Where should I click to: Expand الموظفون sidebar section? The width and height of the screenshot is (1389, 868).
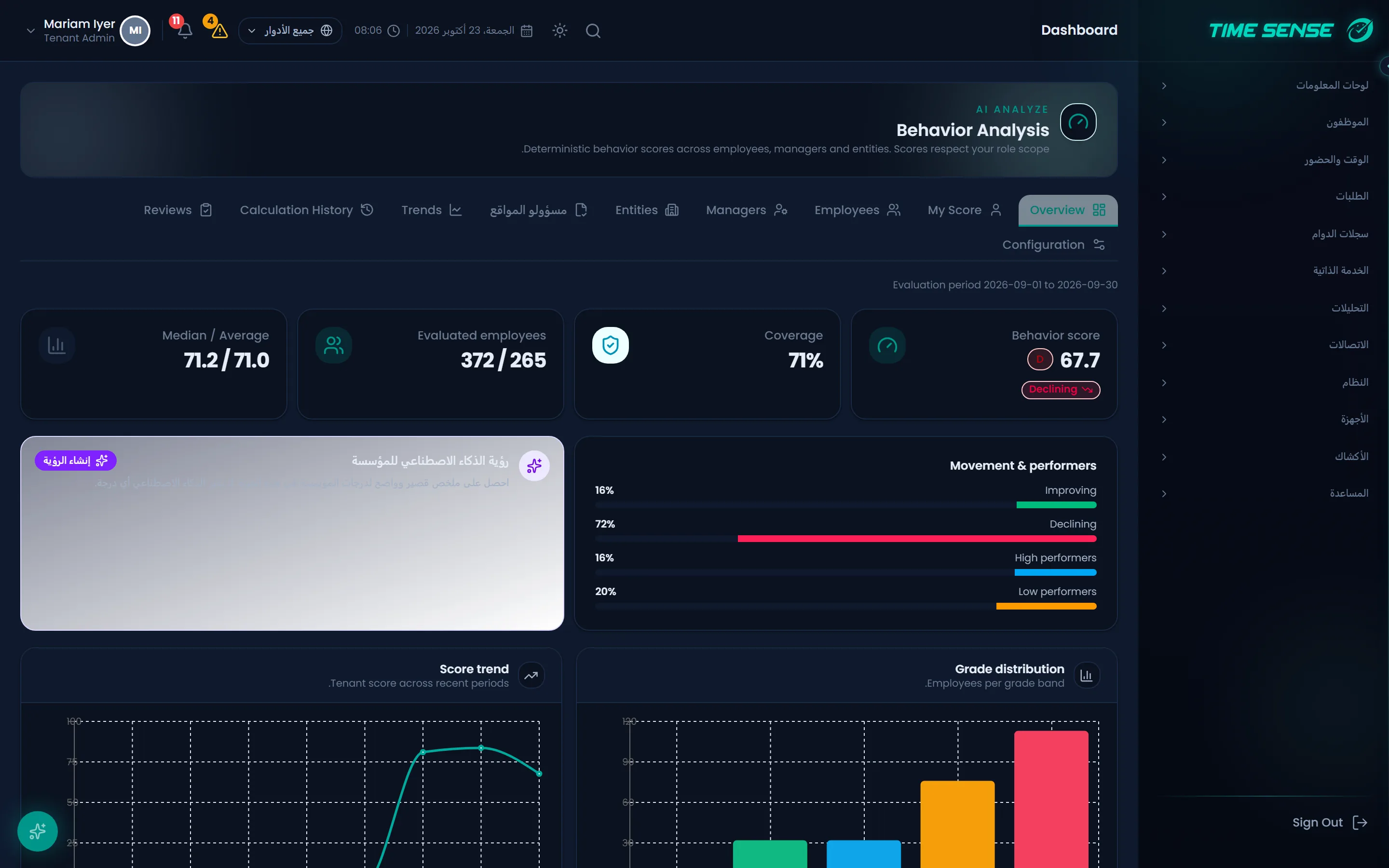click(x=1265, y=122)
